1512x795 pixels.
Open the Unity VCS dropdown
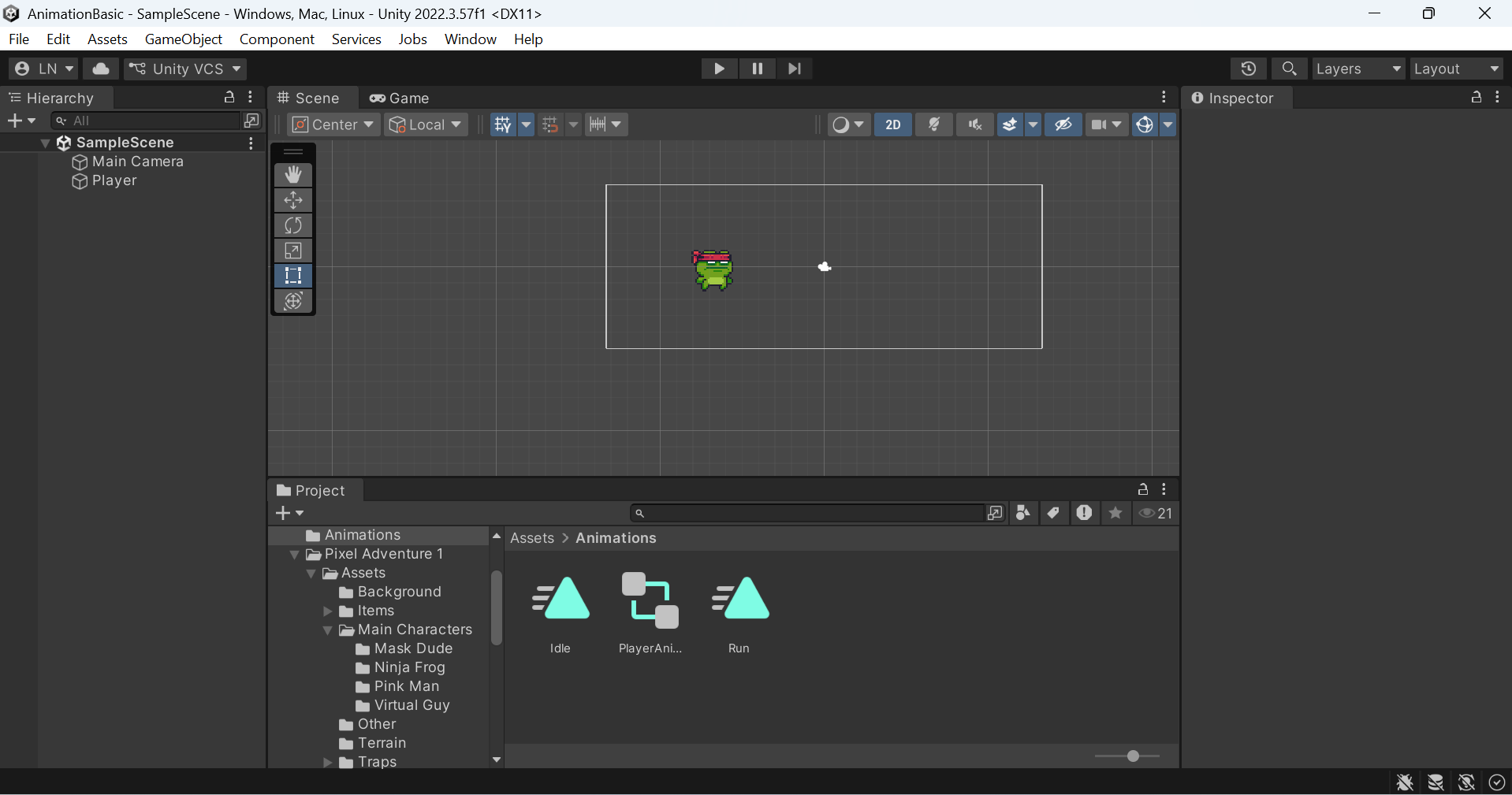coord(185,69)
